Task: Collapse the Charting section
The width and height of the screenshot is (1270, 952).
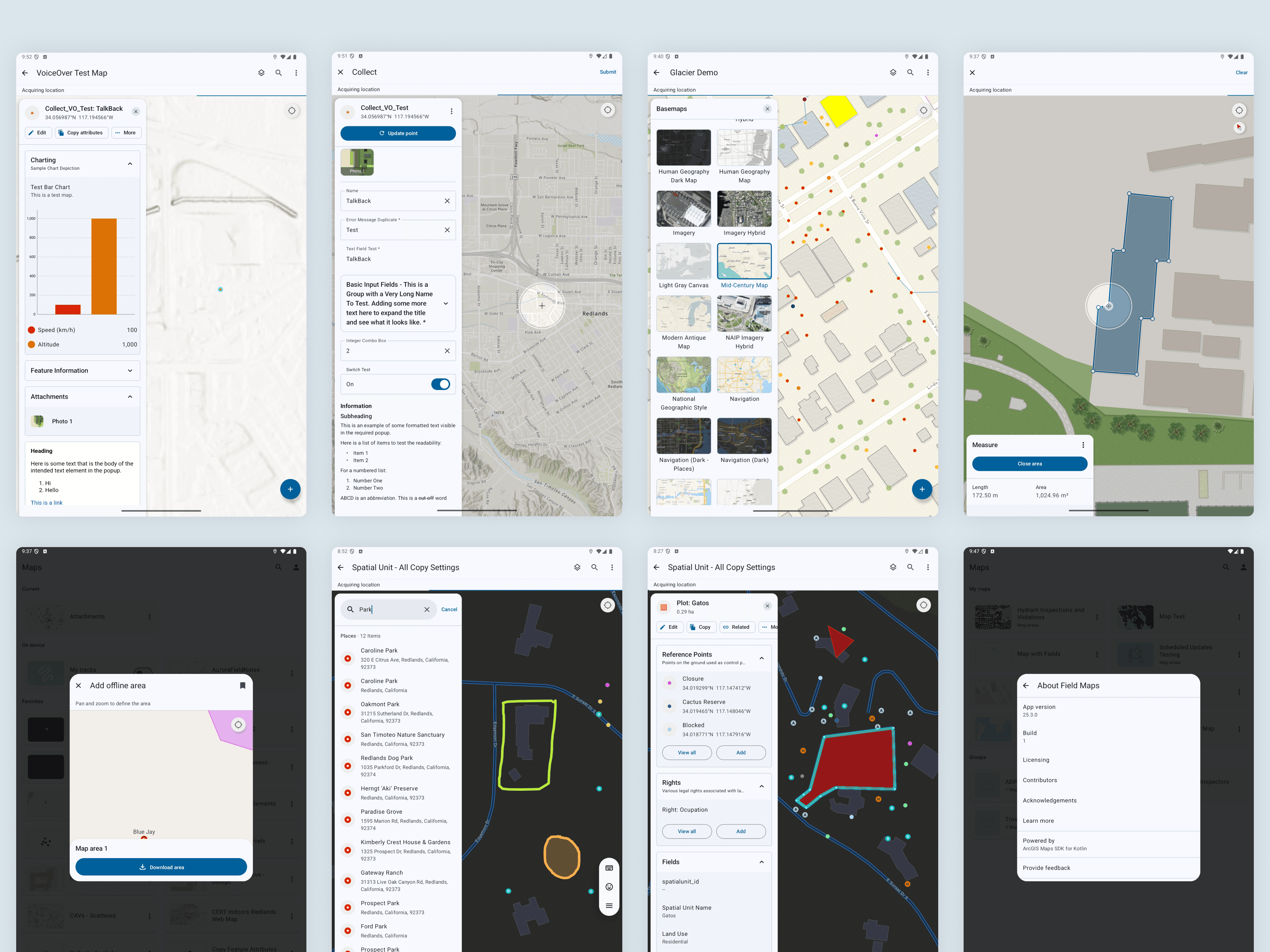Action: point(130,163)
